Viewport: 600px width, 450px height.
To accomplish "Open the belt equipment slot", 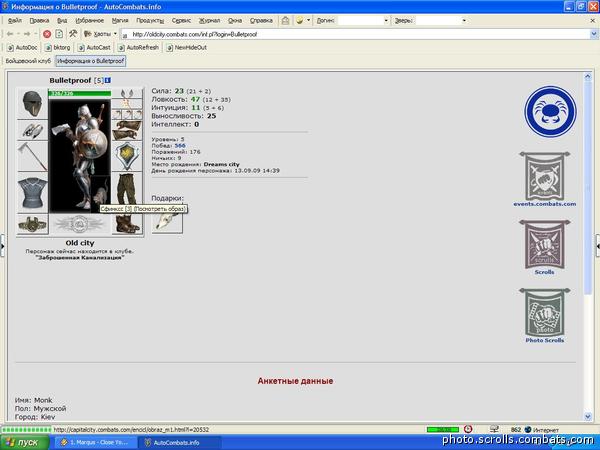I will coord(32,224).
